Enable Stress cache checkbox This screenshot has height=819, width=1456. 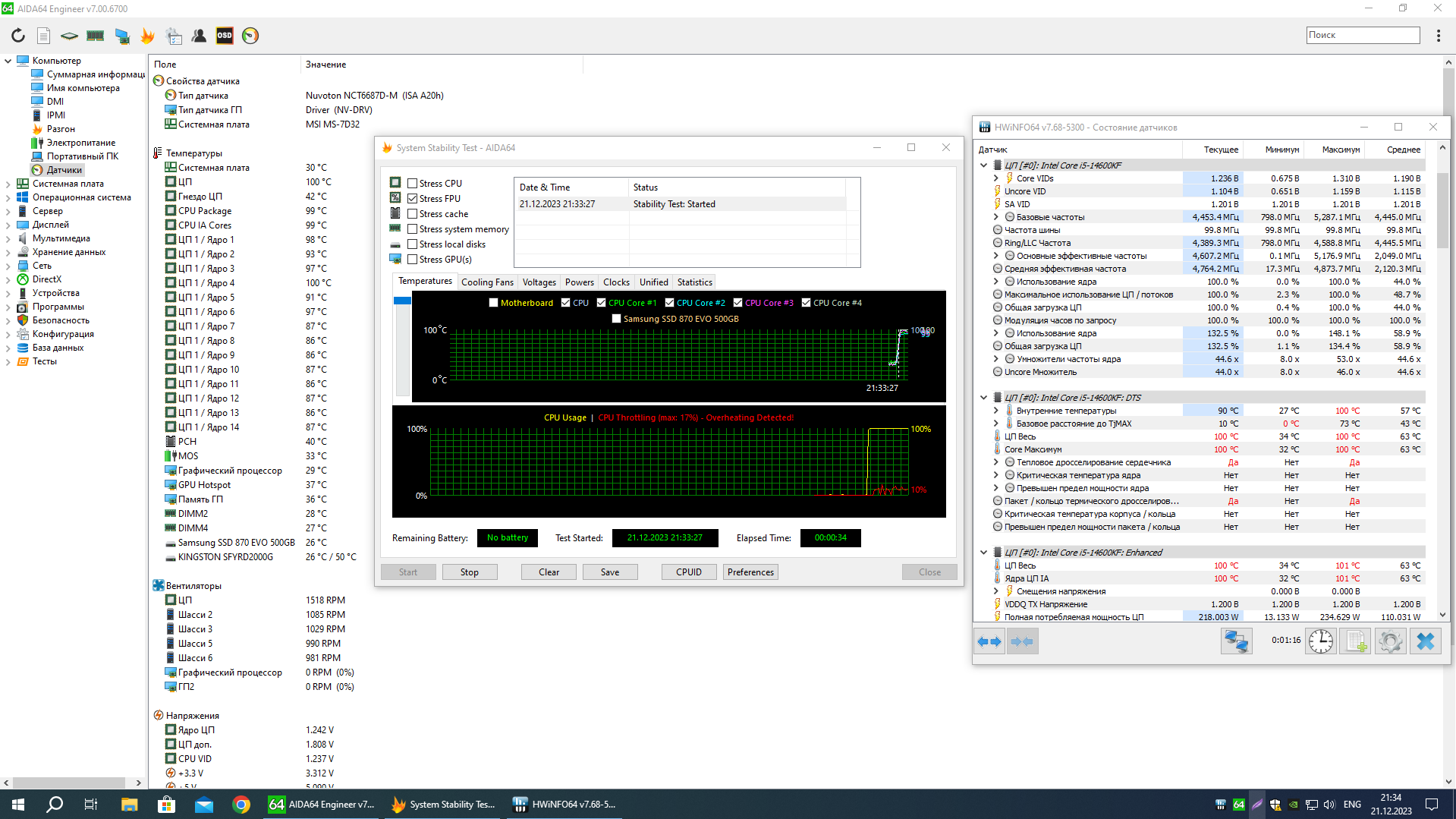(413, 214)
